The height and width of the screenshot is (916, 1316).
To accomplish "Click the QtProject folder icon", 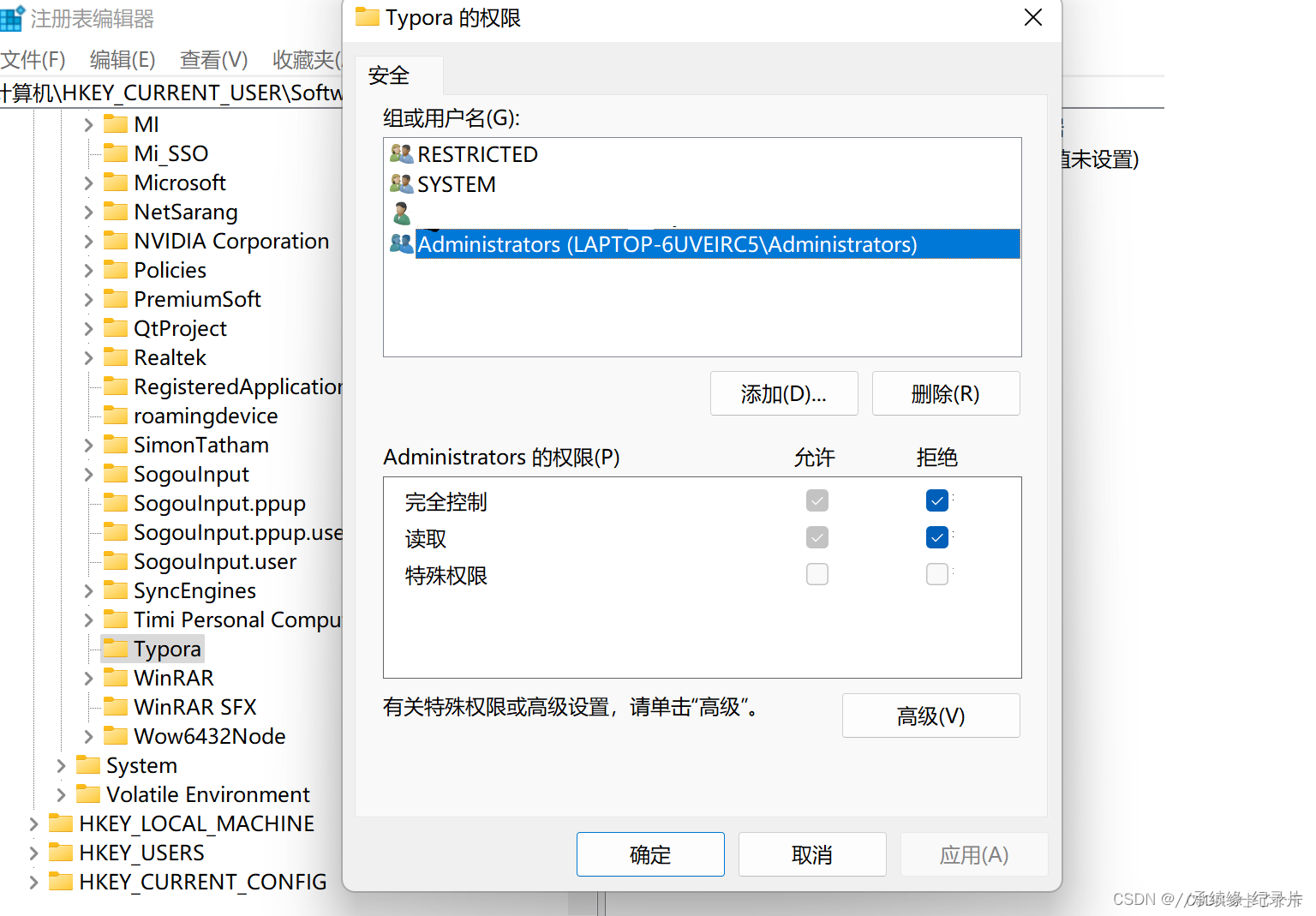I will tap(116, 328).
